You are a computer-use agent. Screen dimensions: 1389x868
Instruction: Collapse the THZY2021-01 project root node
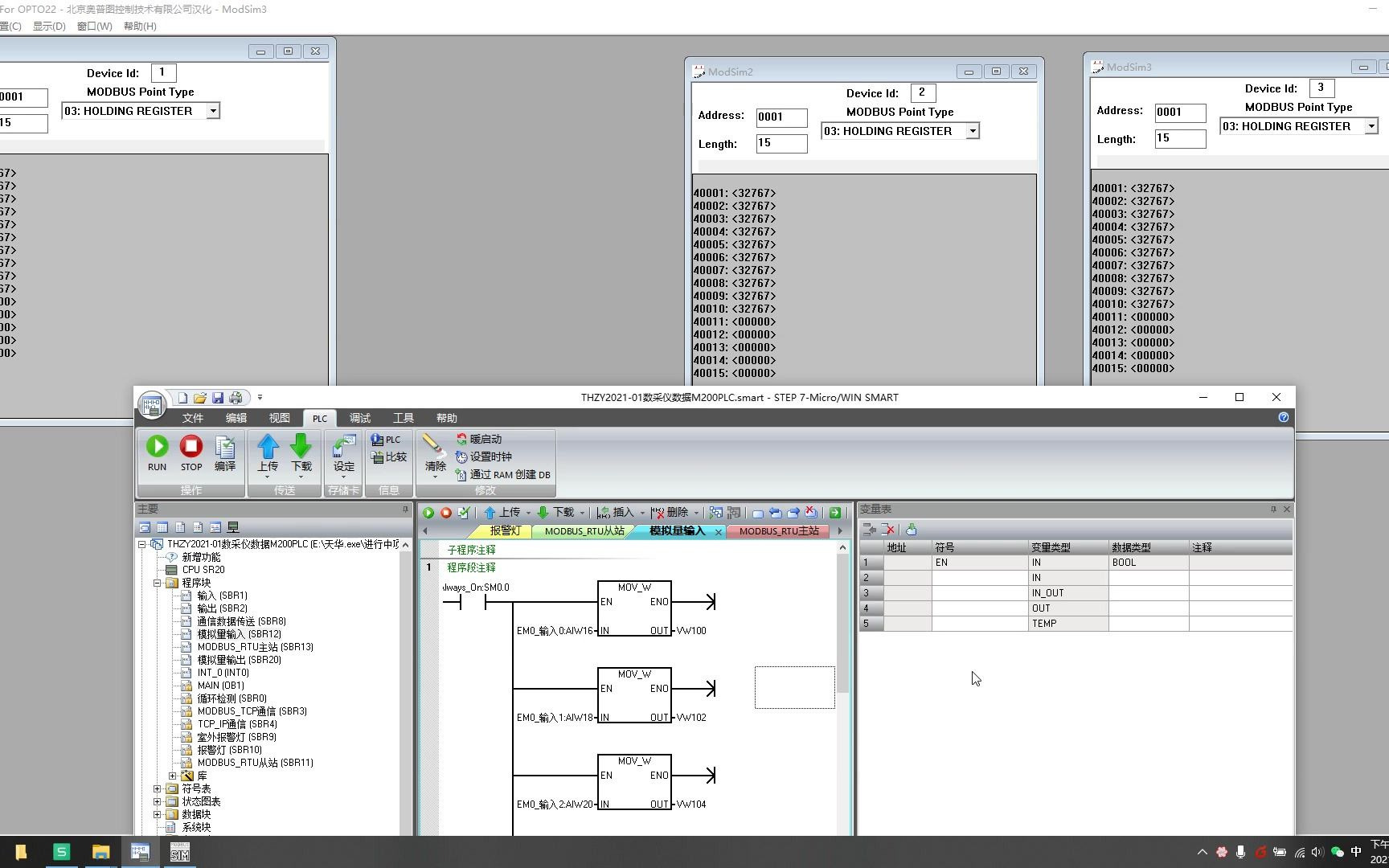click(x=142, y=544)
